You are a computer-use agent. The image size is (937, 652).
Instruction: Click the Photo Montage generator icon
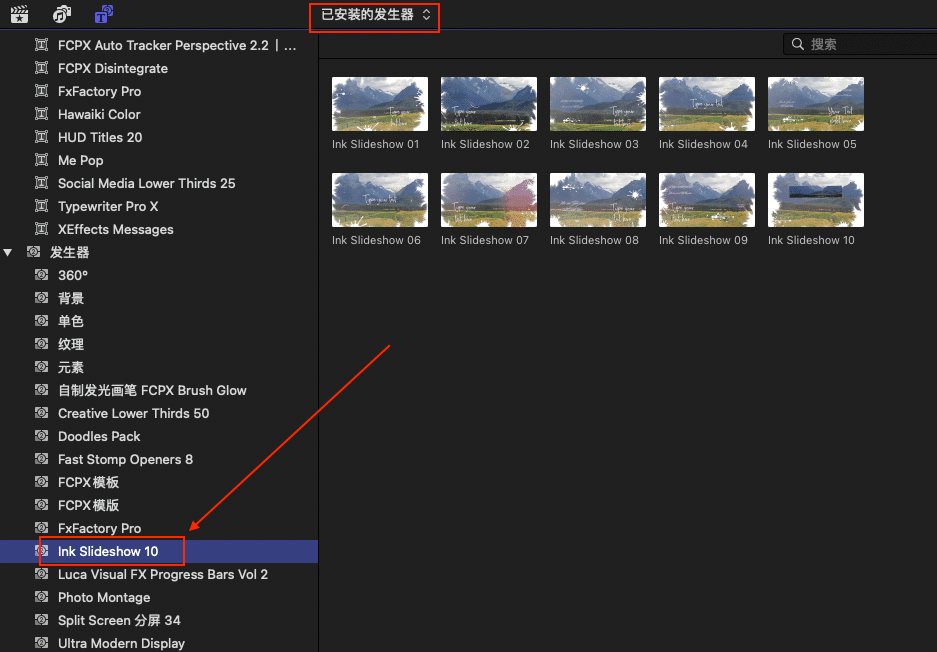point(41,597)
